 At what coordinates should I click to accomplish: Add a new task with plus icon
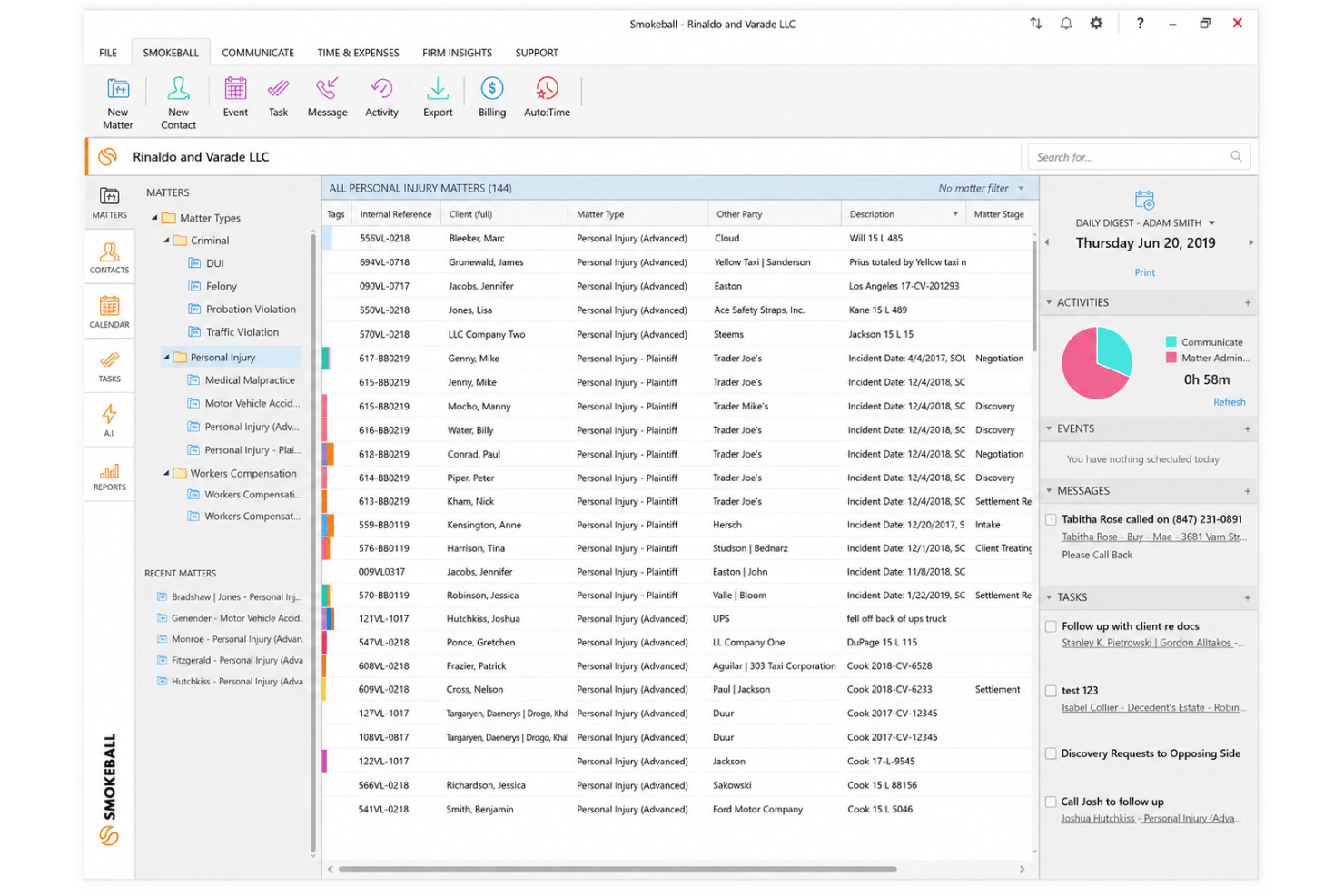click(x=1247, y=597)
